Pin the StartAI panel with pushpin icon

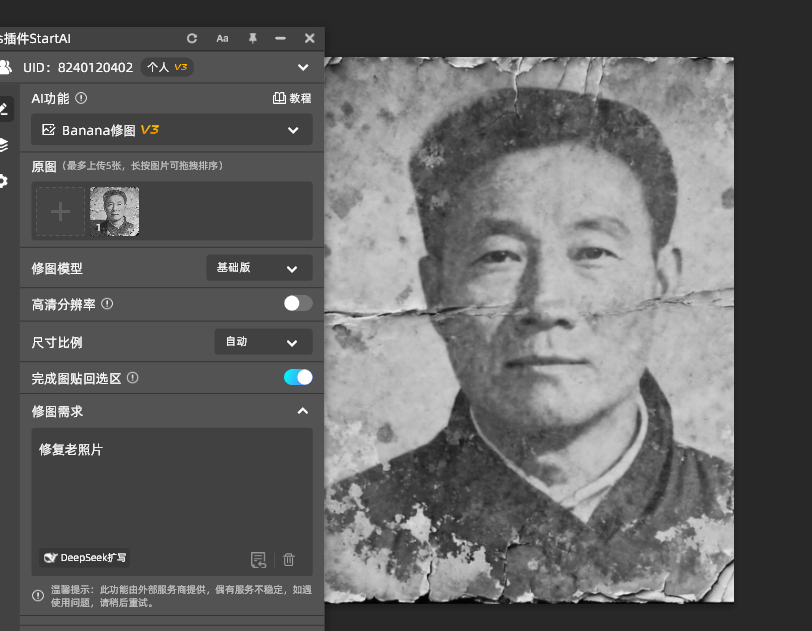(252, 38)
